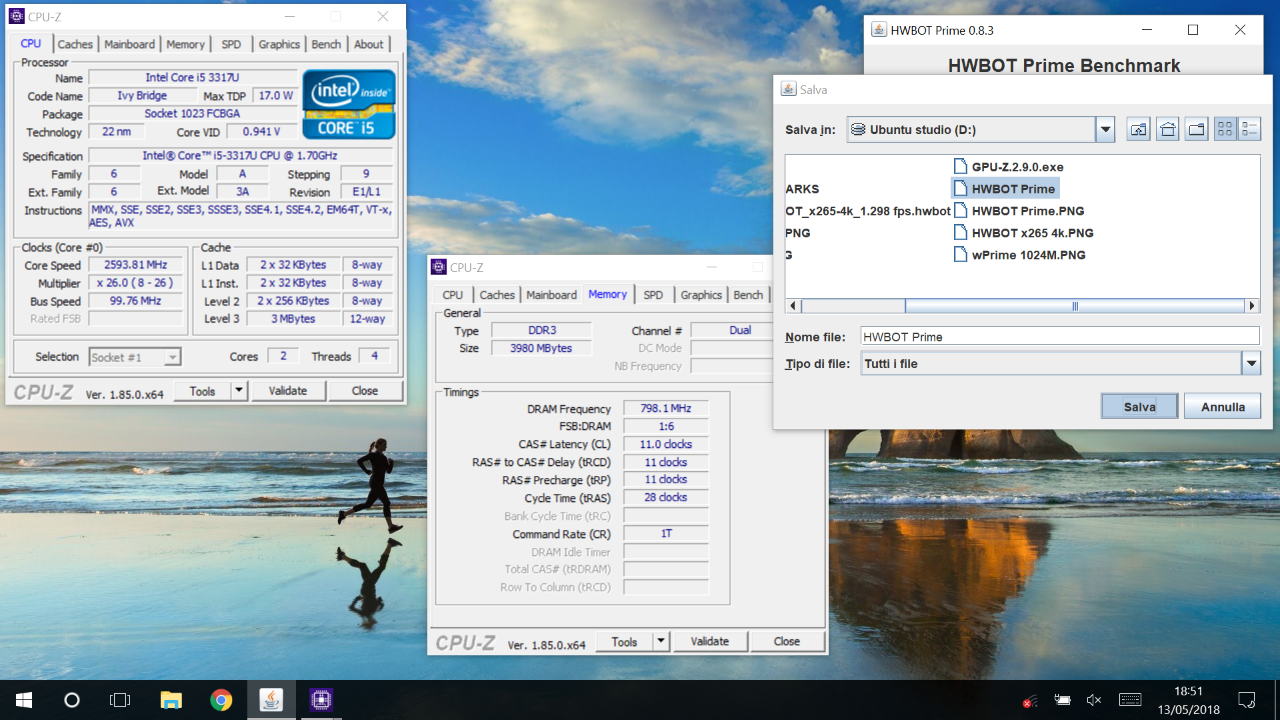The height and width of the screenshot is (720, 1280).
Task: Click Close button in CPU window
Action: pos(365,391)
